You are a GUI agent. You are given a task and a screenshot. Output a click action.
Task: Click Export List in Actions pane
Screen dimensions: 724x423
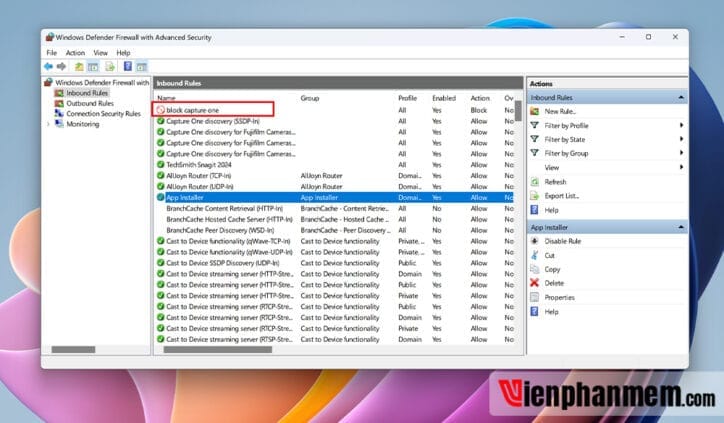coord(561,196)
